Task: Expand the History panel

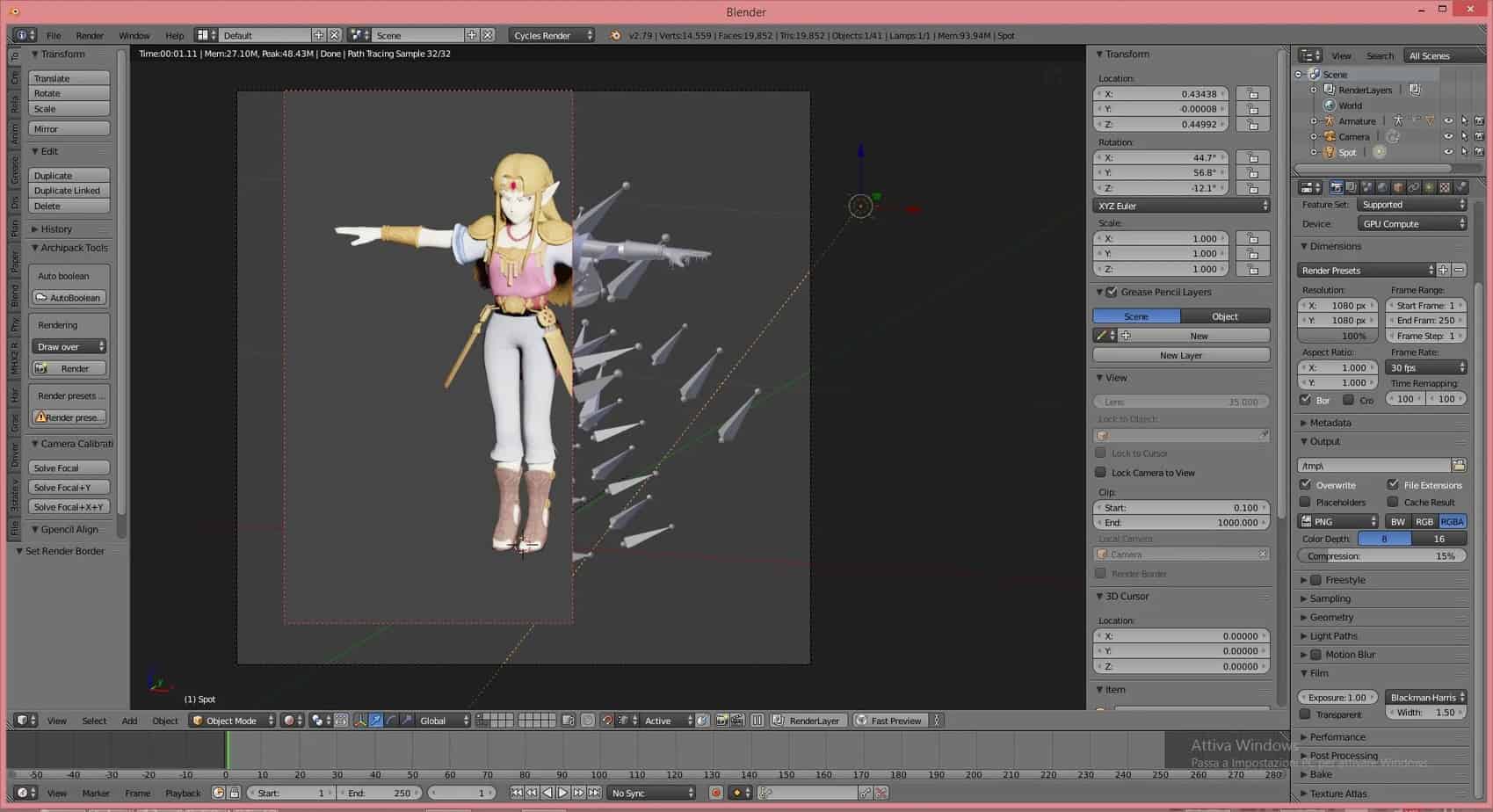Action: pyautogui.click(x=56, y=228)
